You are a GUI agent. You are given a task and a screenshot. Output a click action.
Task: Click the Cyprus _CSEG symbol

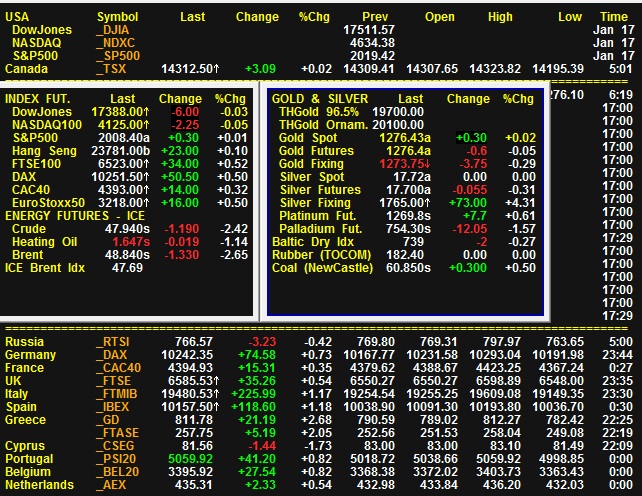coord(115,446)
